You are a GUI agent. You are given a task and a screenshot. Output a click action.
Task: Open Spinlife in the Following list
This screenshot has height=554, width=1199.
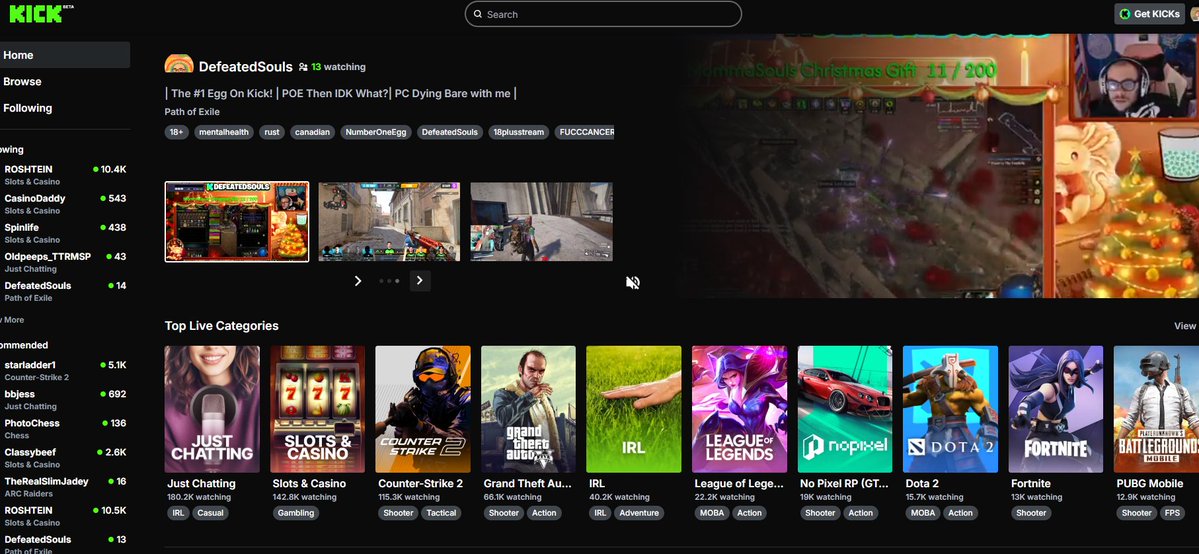click(x=64, y=233)
